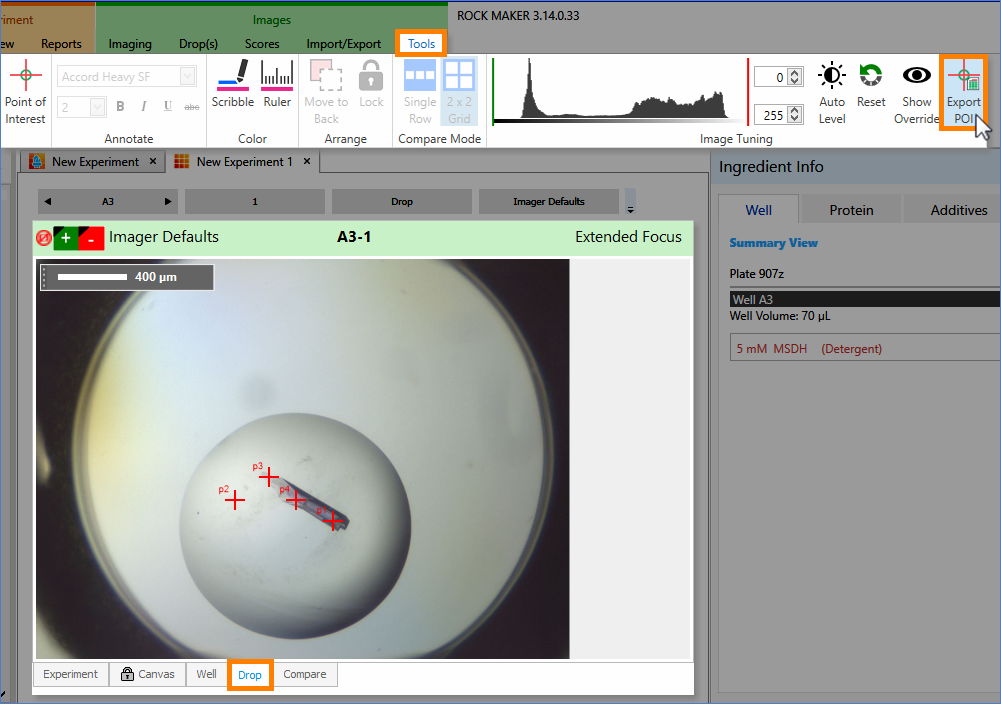This screenshot has width=1001, height=704.
Task: Open the Imaging ribbon tab
Action: coord(130,43)
